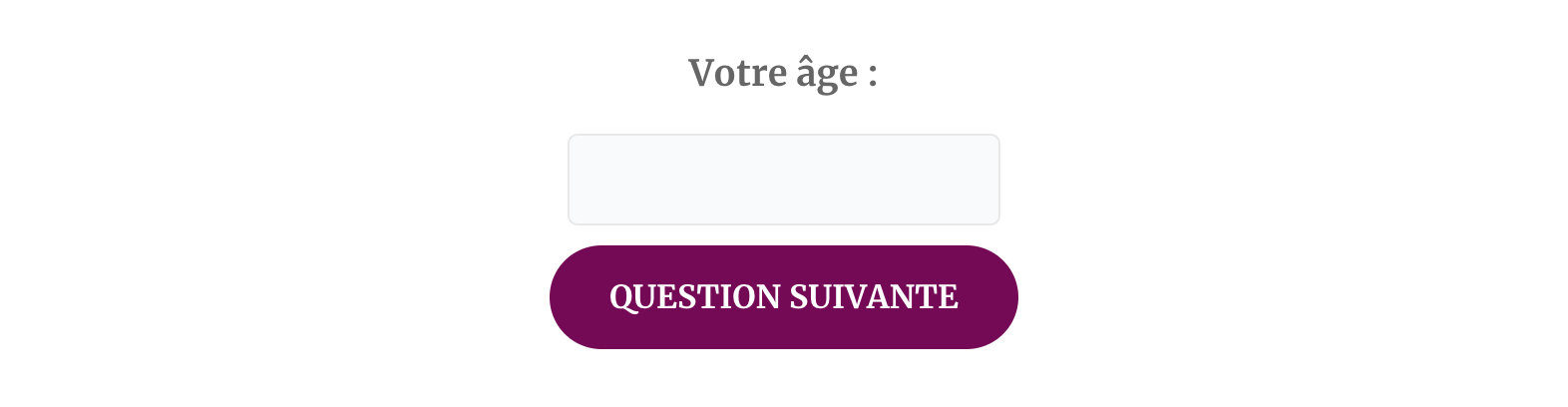The height and width of the screenshot is (407, 1568).
Task: Click the word SUIVANTE on the button
Action: [874, 297]
